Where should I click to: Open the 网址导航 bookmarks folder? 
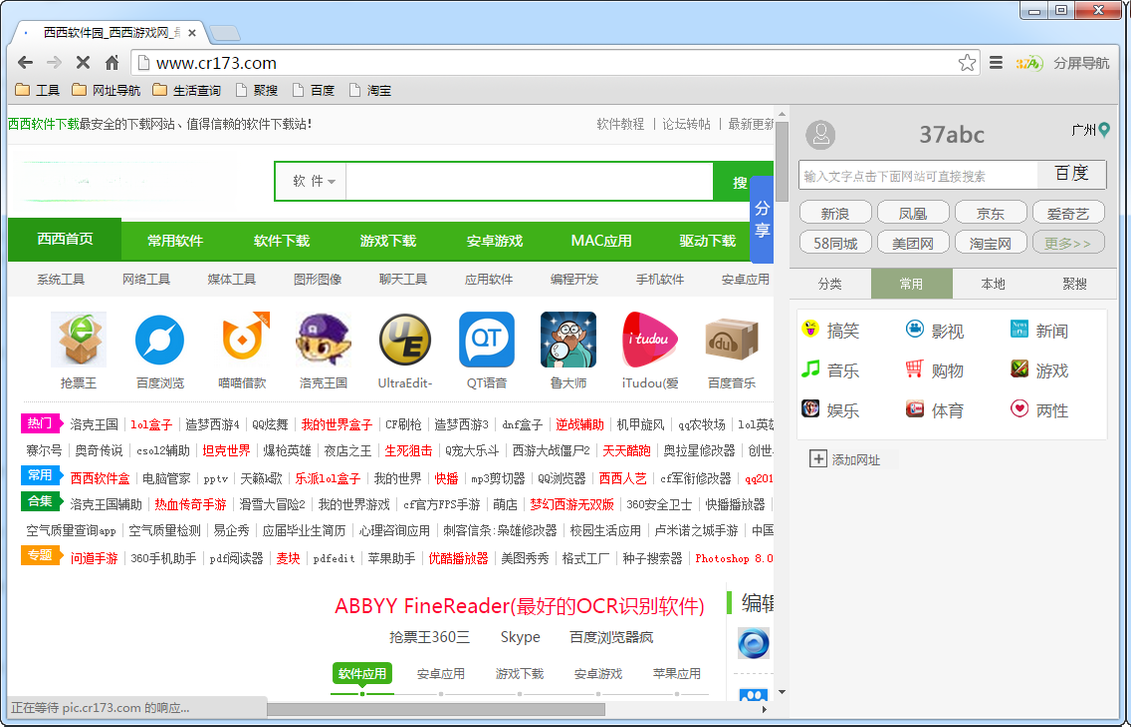pyautogui.click(x=105, y=90)
